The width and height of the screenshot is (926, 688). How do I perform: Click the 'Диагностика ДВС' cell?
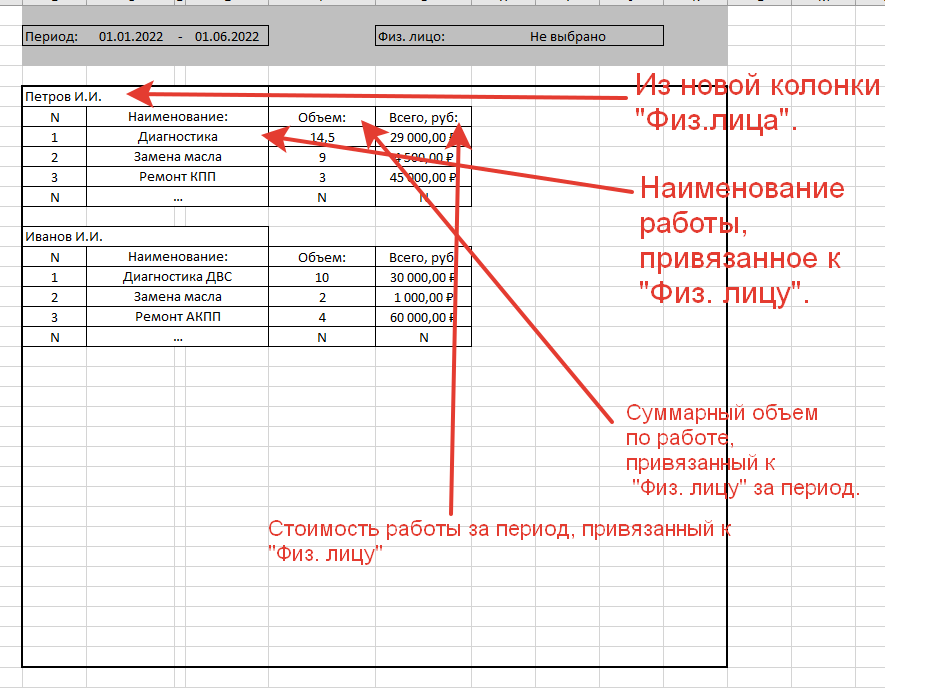click(x=177, y=277)
